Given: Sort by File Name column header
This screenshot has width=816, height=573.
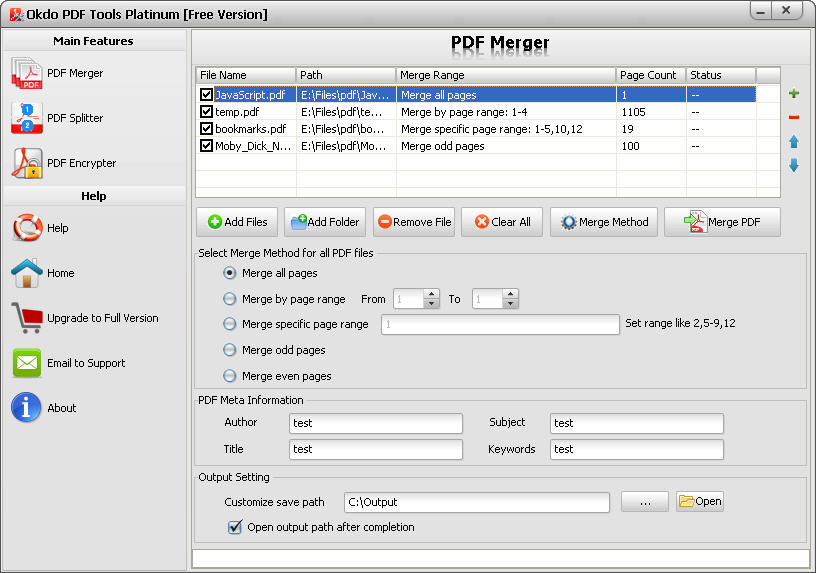Looking at the screenshot, I should [246, 75].
